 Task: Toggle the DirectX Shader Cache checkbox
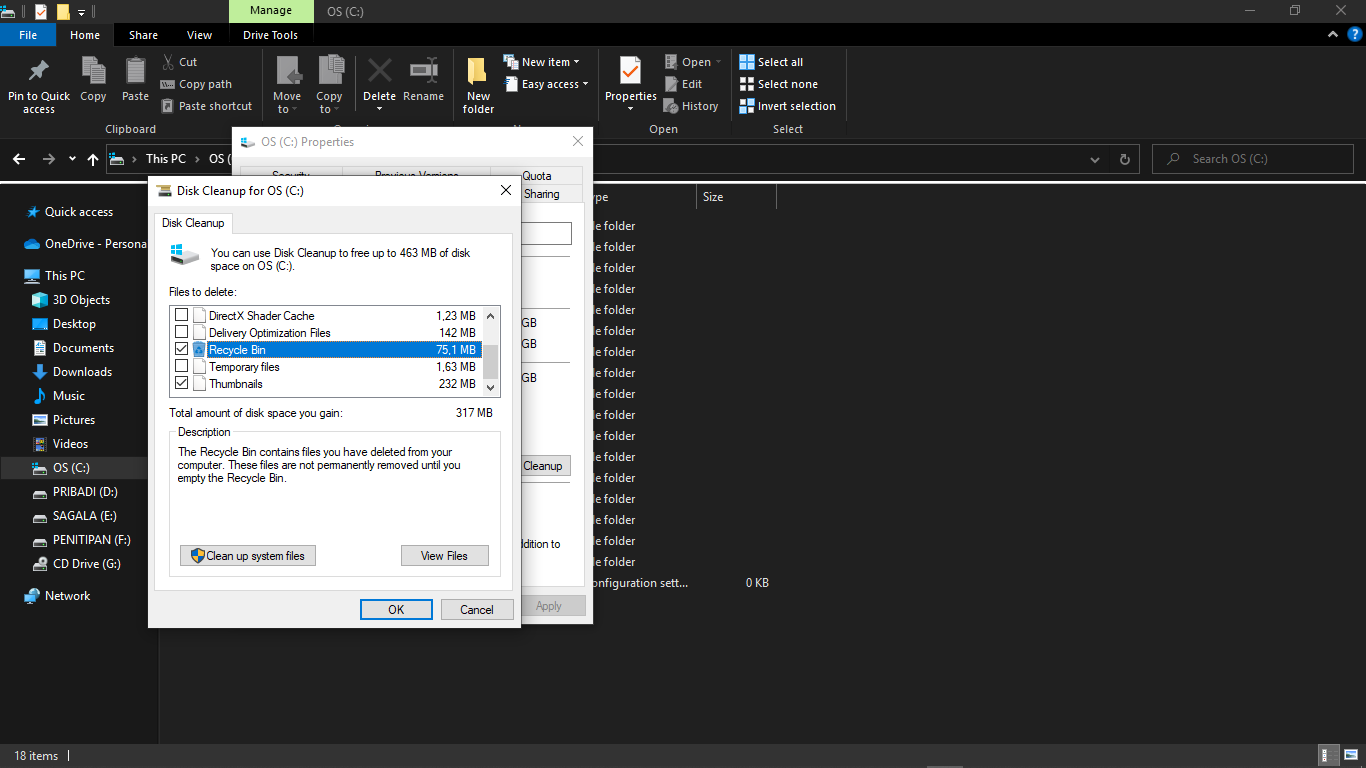click(182, 315)
